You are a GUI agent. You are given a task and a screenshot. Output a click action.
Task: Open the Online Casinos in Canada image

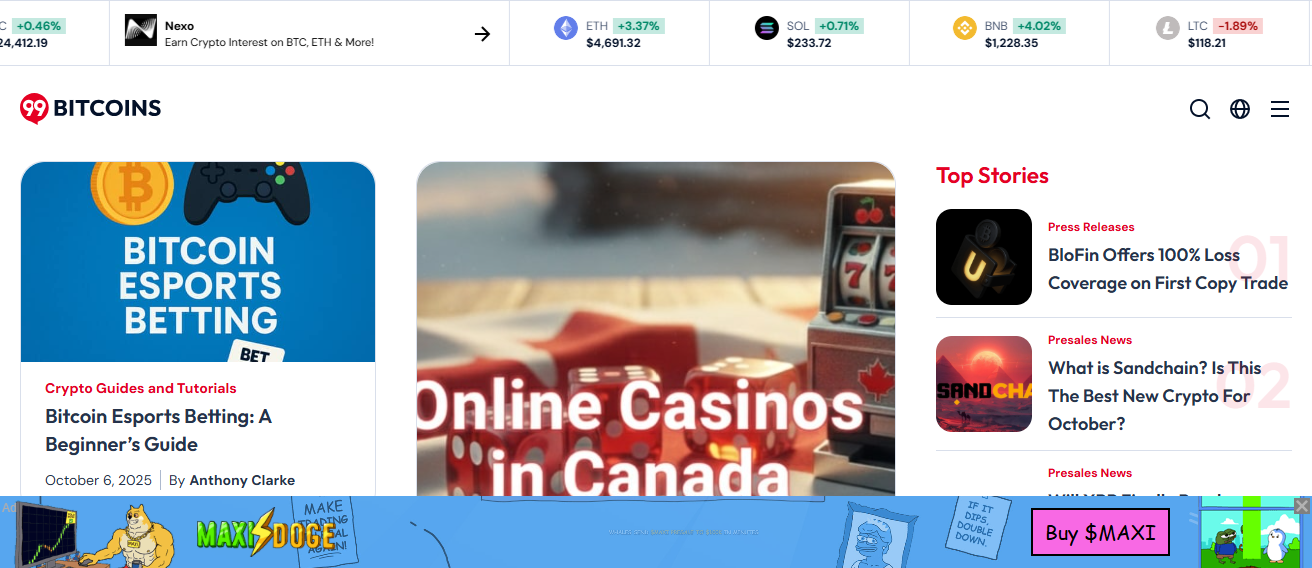coord(656,329)
